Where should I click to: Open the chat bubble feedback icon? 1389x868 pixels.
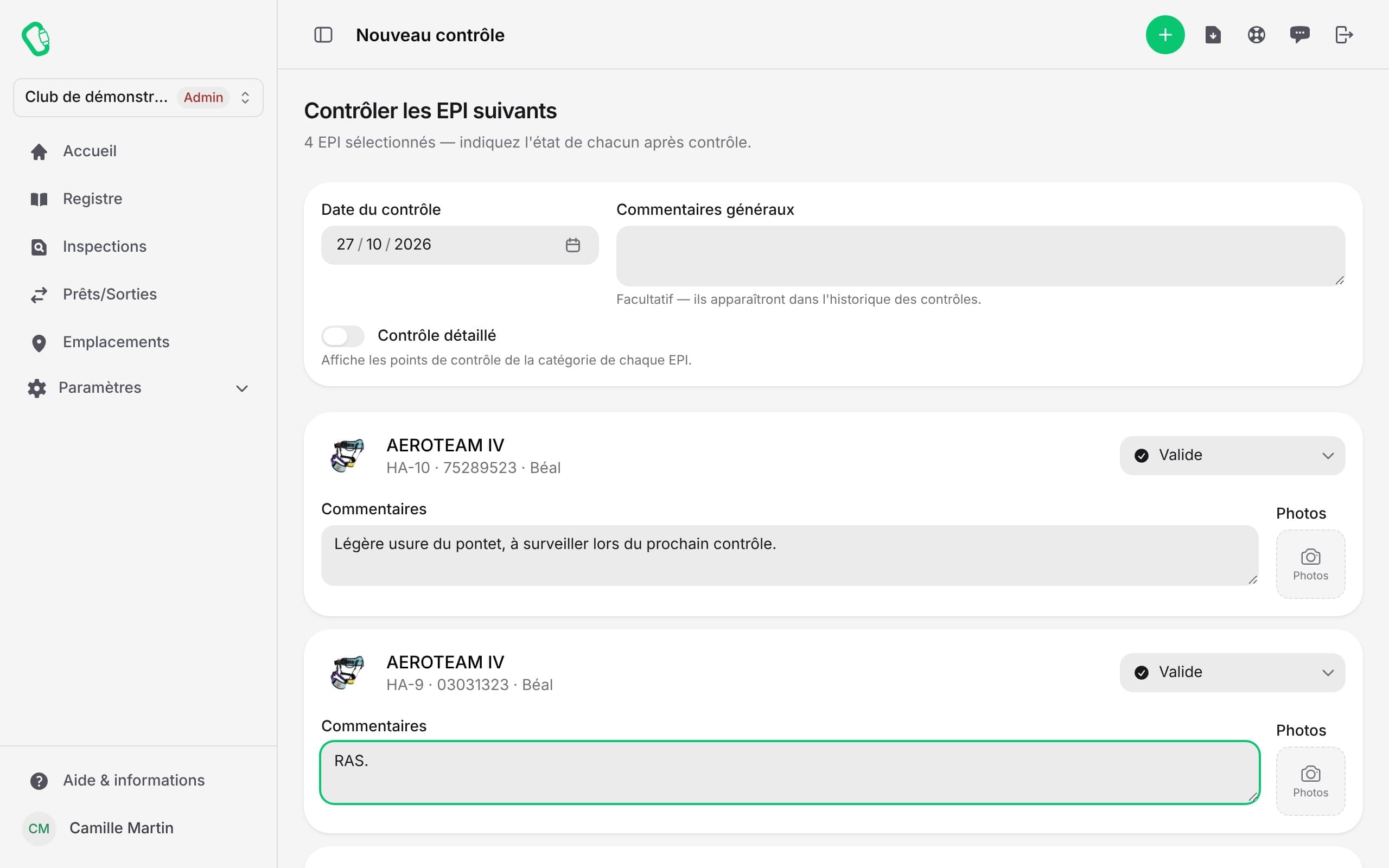(x=1299, y=35)
